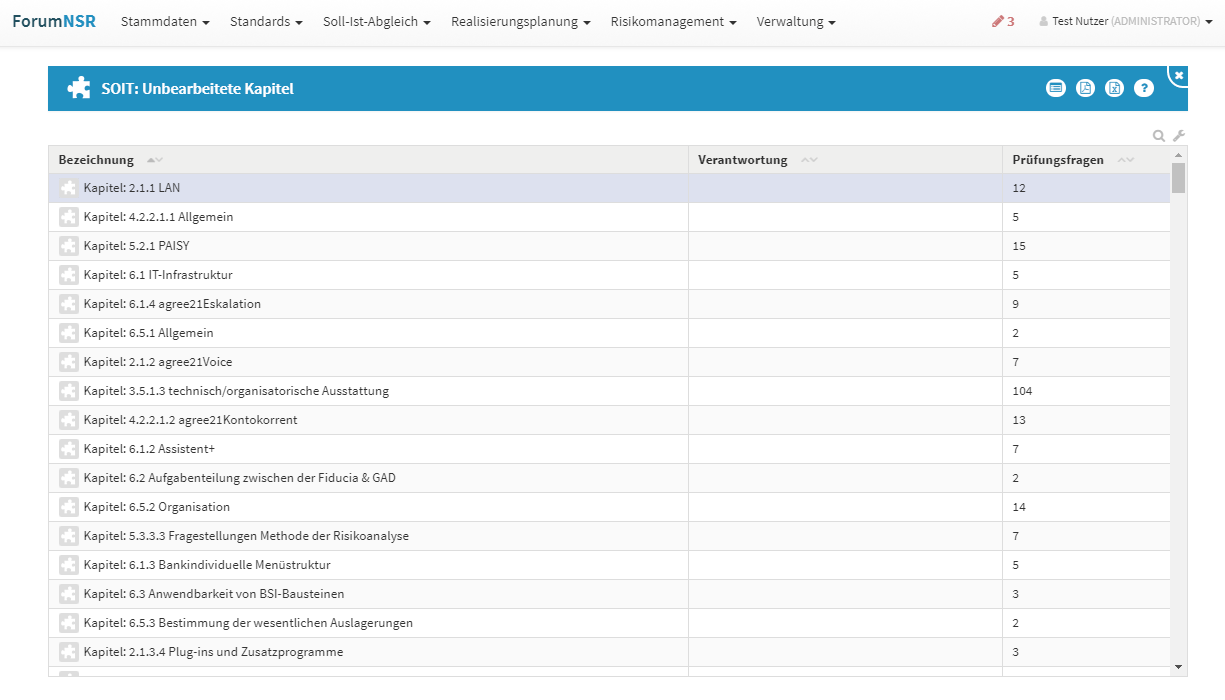1225x700 pixels.
Task: Open the Soll-Ist-Abgleich dropdown
Action: click(x=376, y=21)
